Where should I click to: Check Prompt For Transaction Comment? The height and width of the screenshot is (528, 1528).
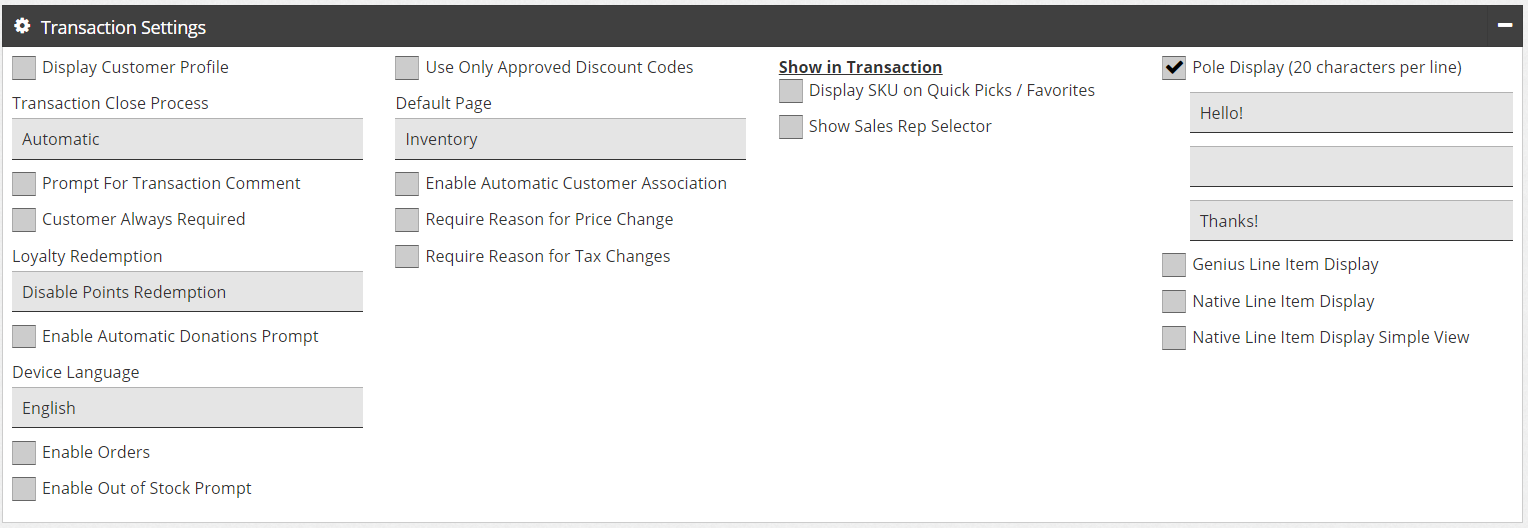pos(24,184)
